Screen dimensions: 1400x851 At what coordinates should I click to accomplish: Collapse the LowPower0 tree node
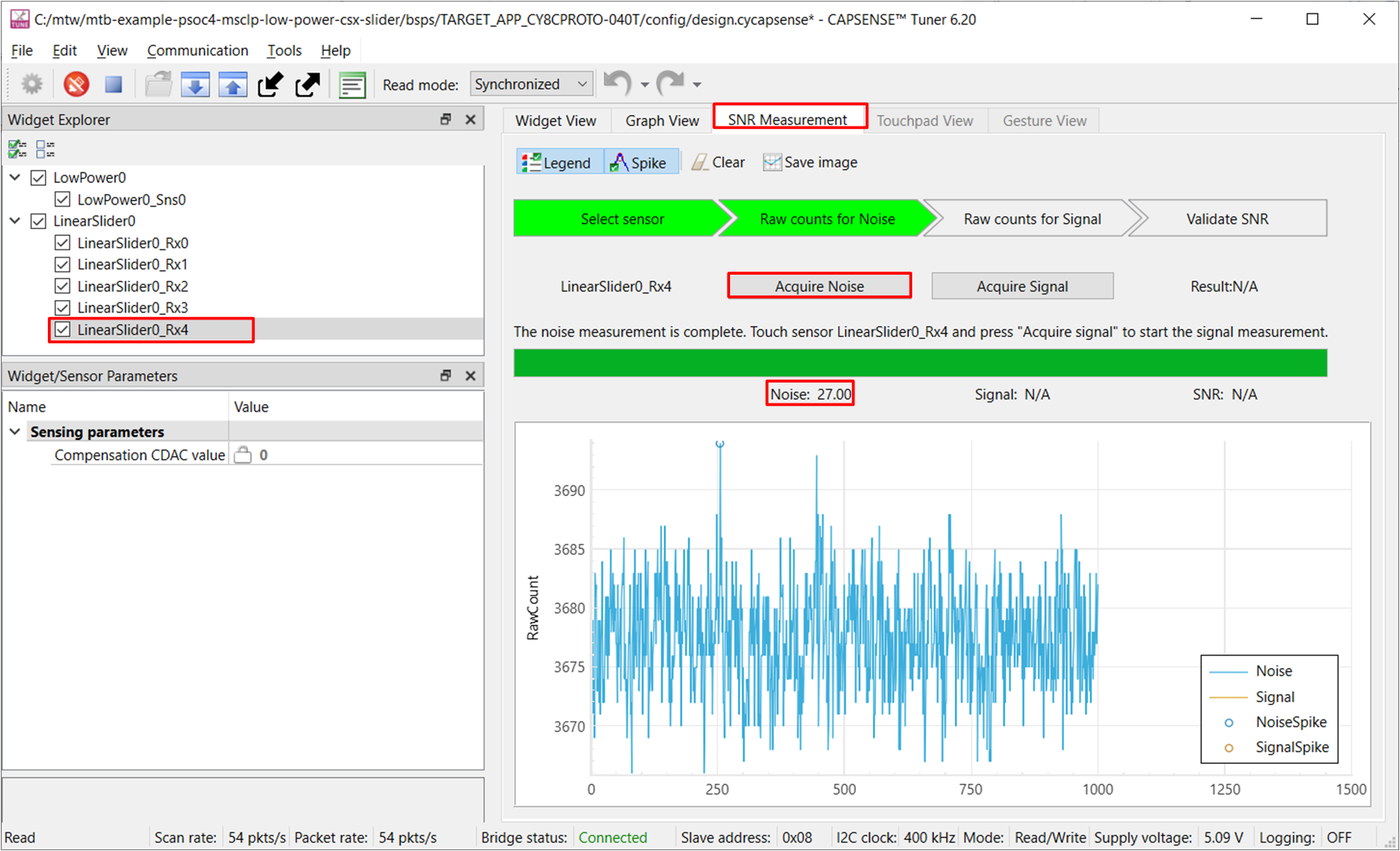(x=15, y=177)
